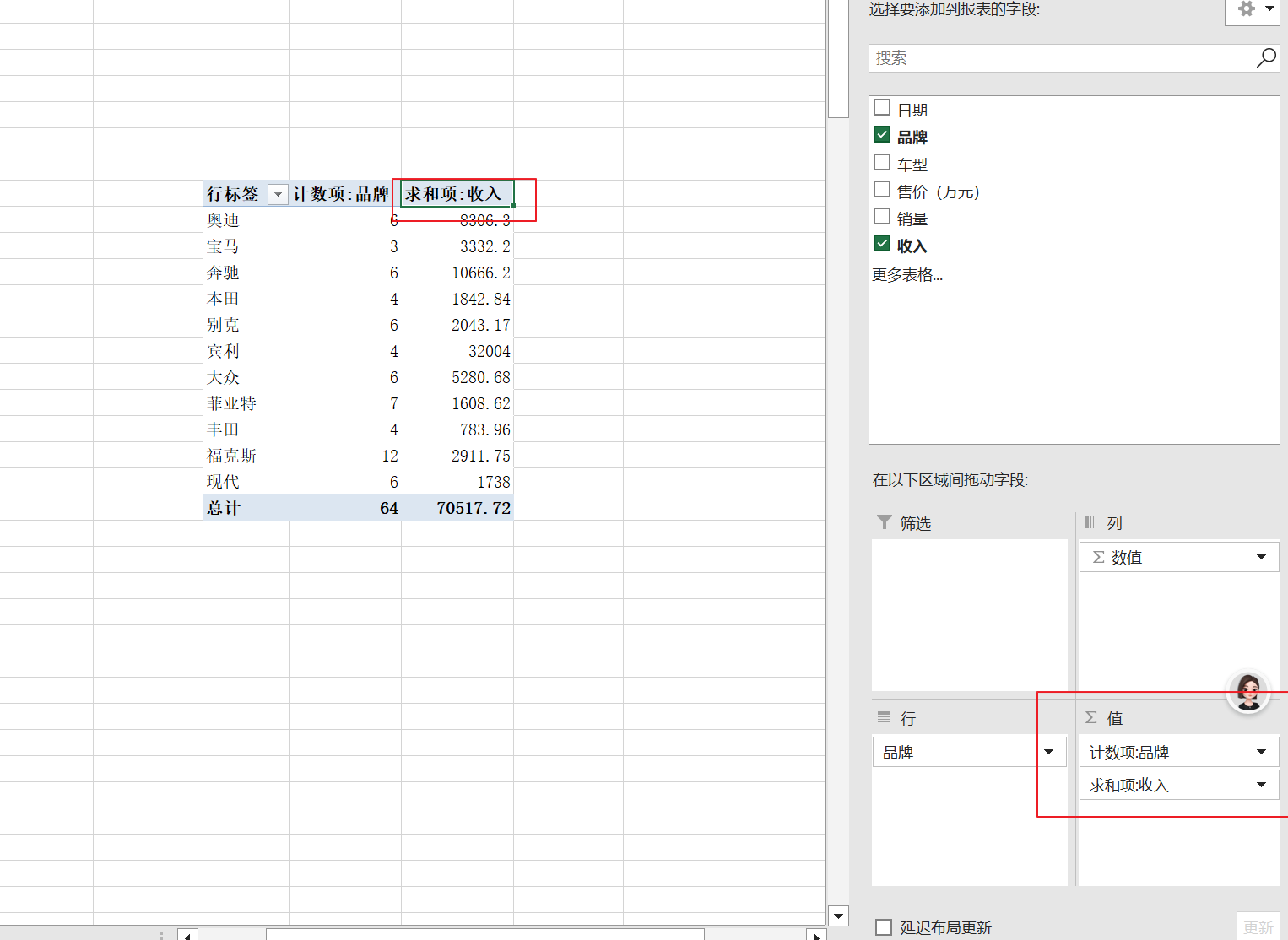Image resolution: width=1288 pixels, height=940 pixels.
Task: Select the 总计 row label
Action: click(x=246, y=508)
